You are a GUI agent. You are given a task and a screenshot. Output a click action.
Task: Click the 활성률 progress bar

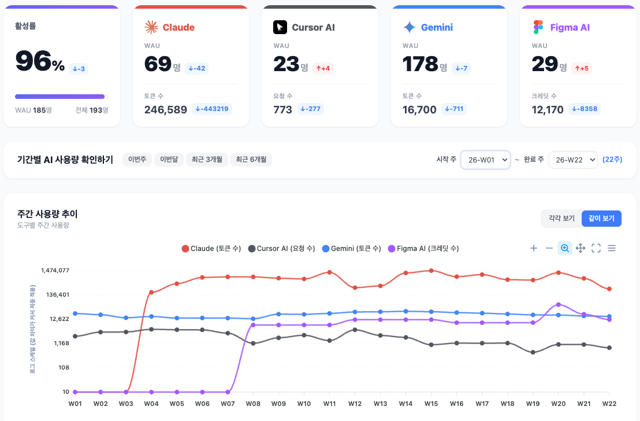(x=61, y=97)
